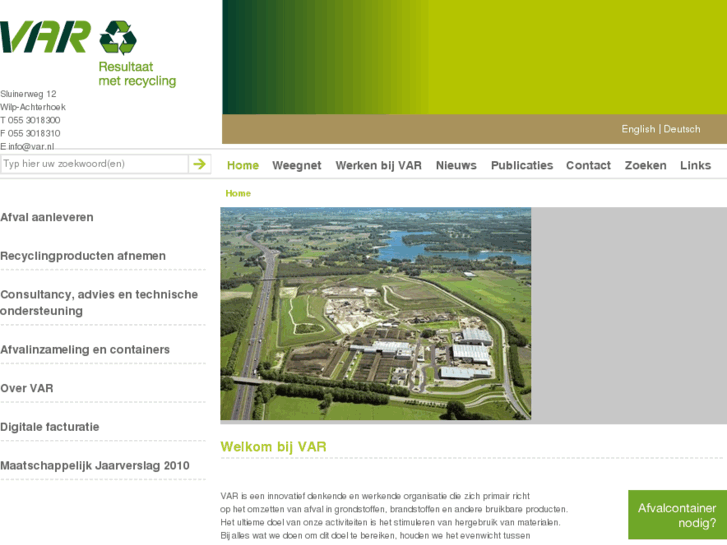Switch language to English
Screen dimensions: 727x545
click(638, 129)
